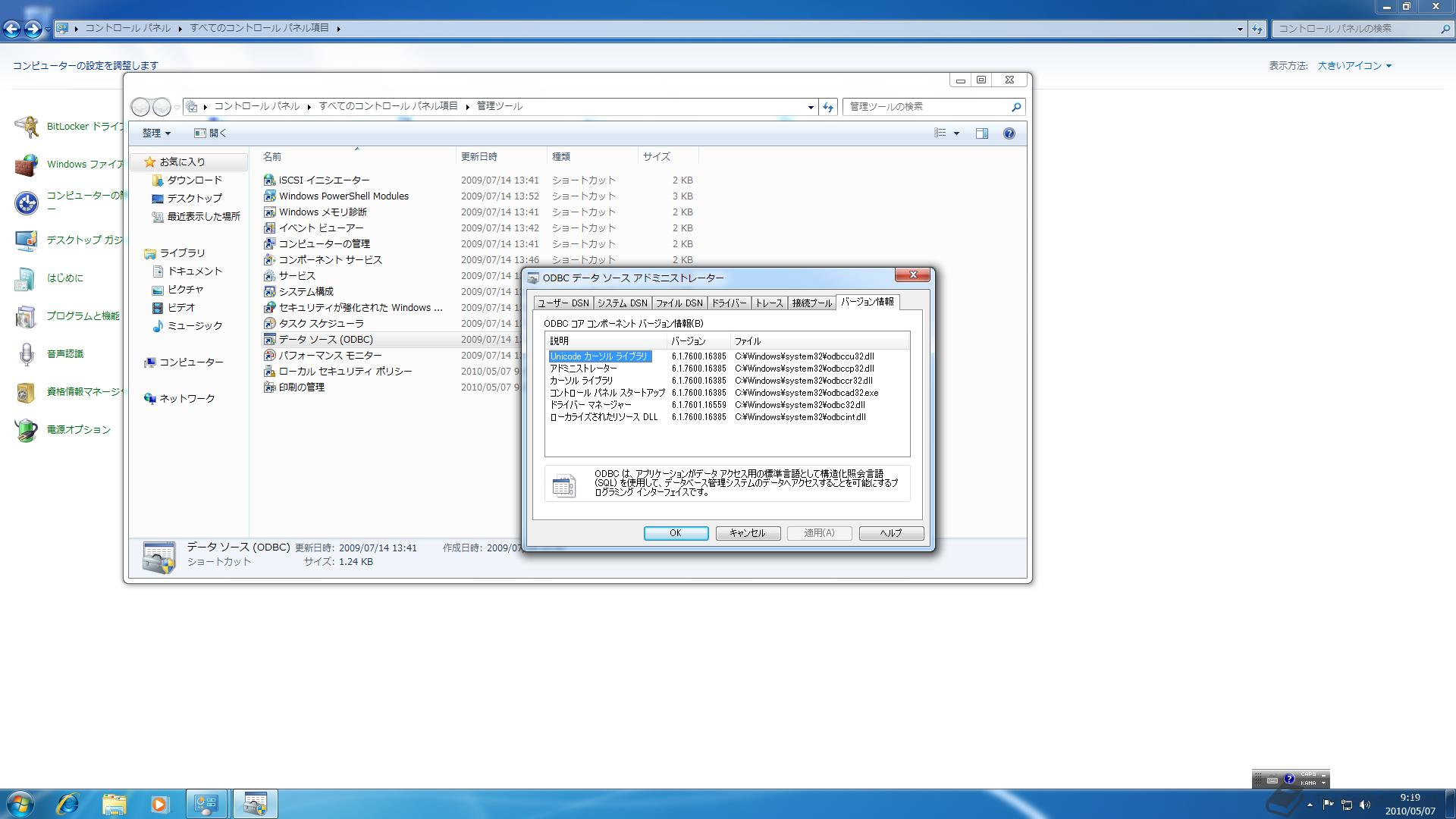Expand the 管理ツール address bar history dropdown
1456x819 pixels.
tap(810, 107)
